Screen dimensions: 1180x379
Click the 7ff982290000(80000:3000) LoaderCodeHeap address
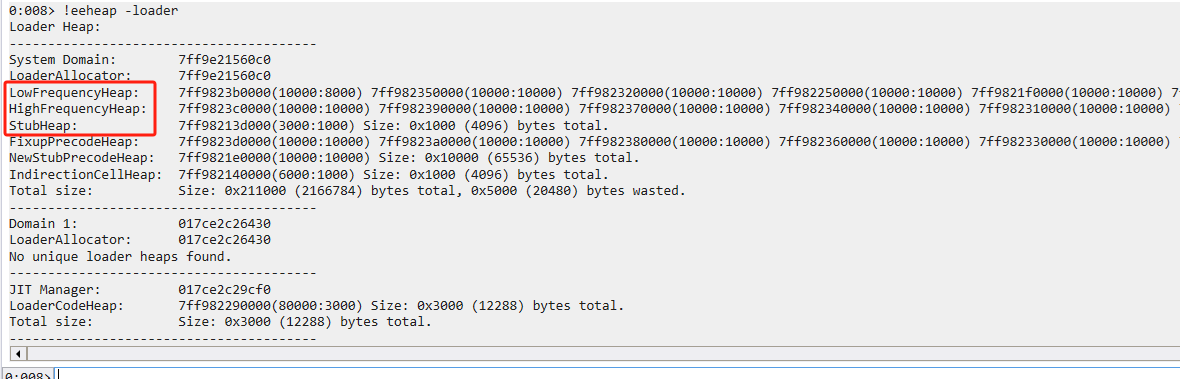271,306
